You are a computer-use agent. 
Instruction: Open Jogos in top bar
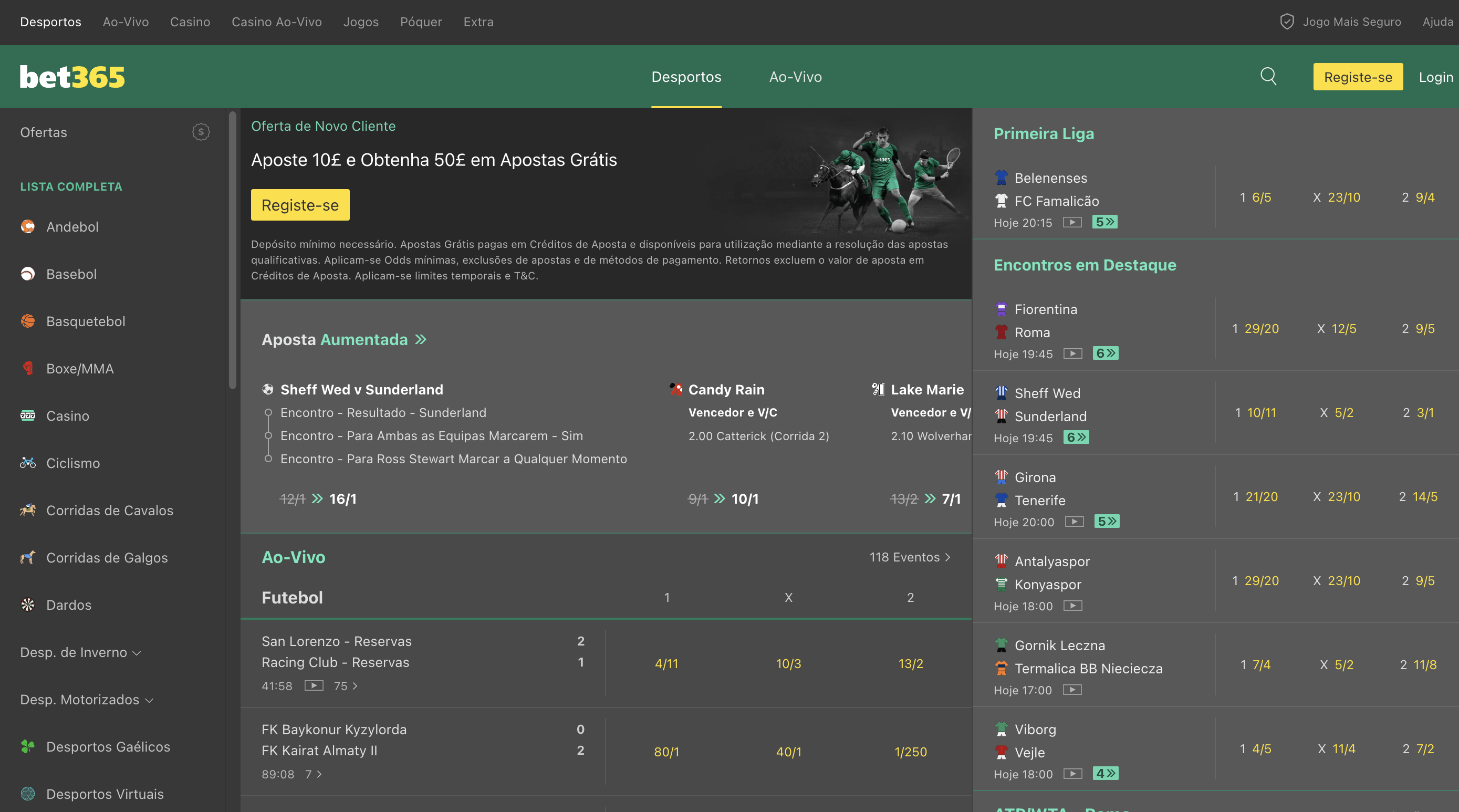361,22
